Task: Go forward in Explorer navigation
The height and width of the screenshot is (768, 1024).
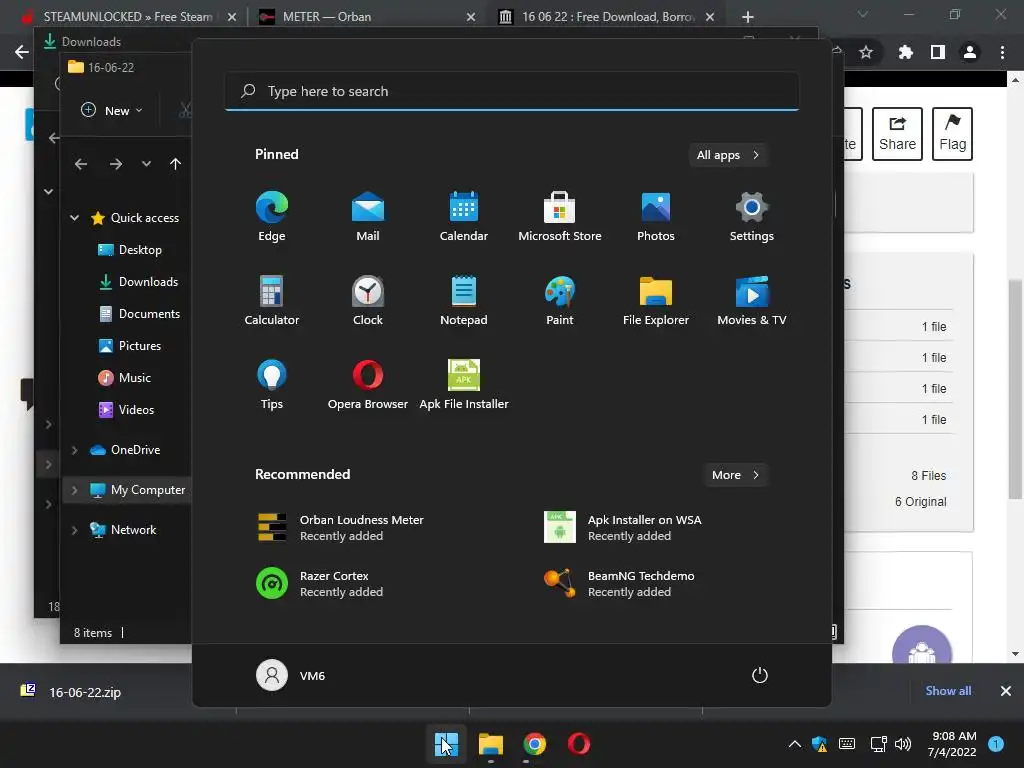Action: pyautogui.click(x=116, y=164)
